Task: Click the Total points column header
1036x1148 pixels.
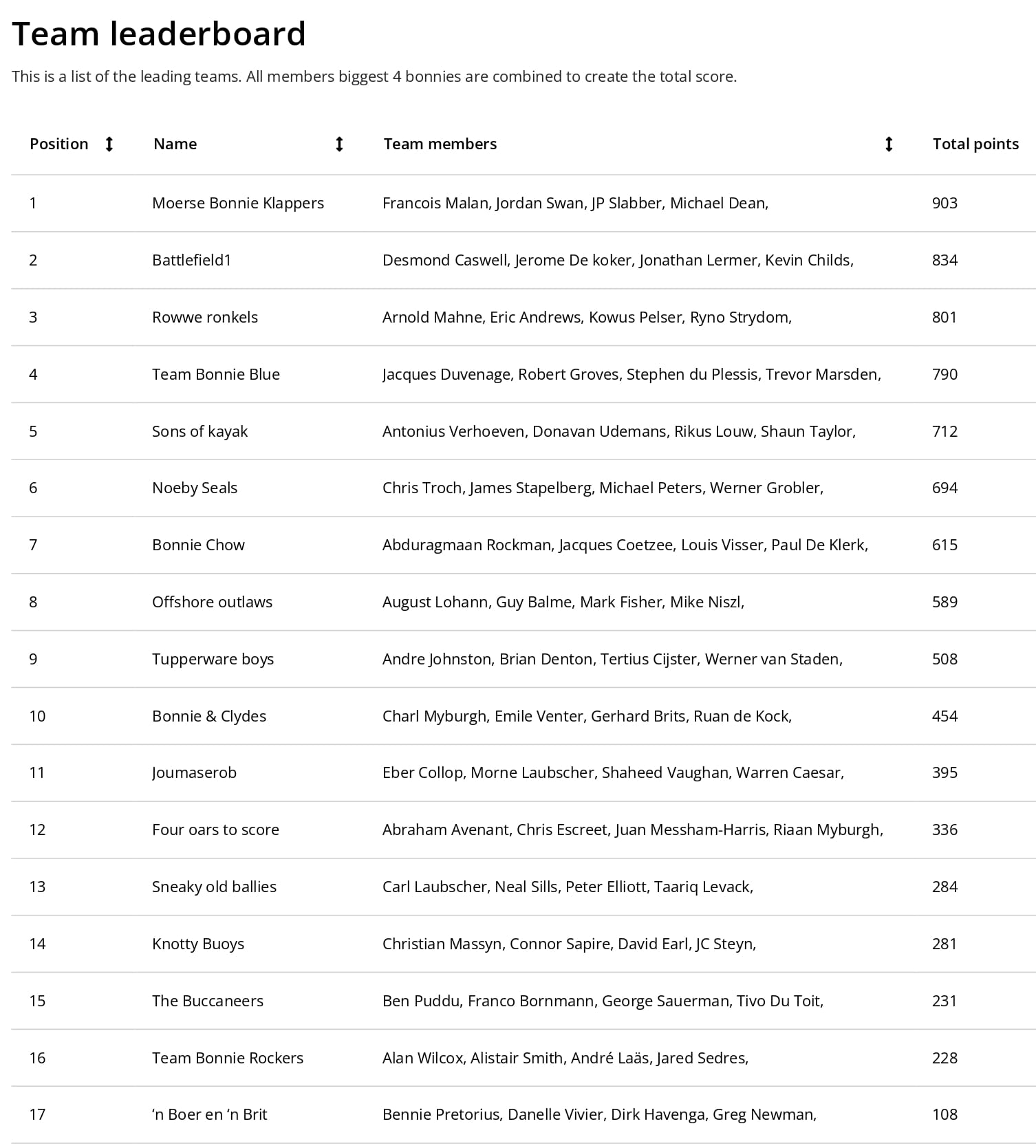Action: (975, 144)
